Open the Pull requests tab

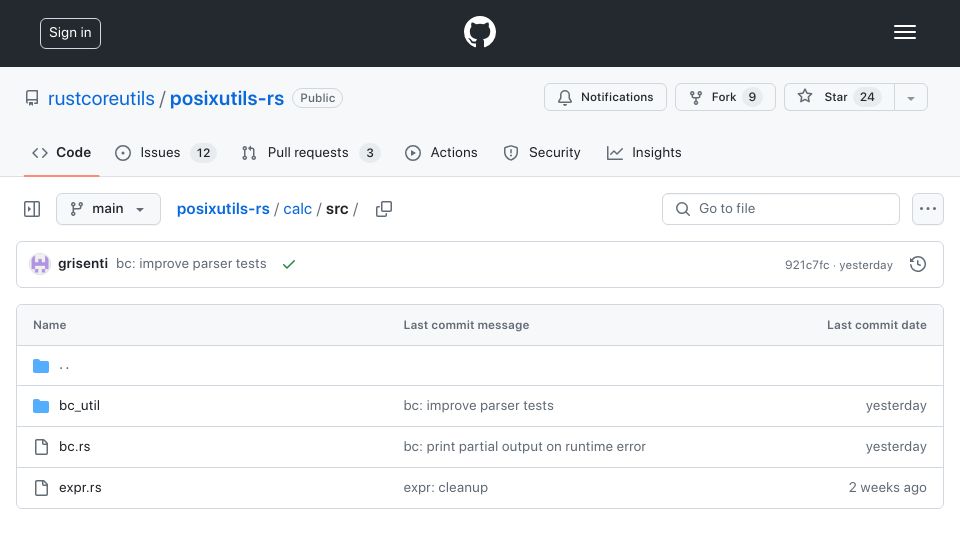pos(310,152)
